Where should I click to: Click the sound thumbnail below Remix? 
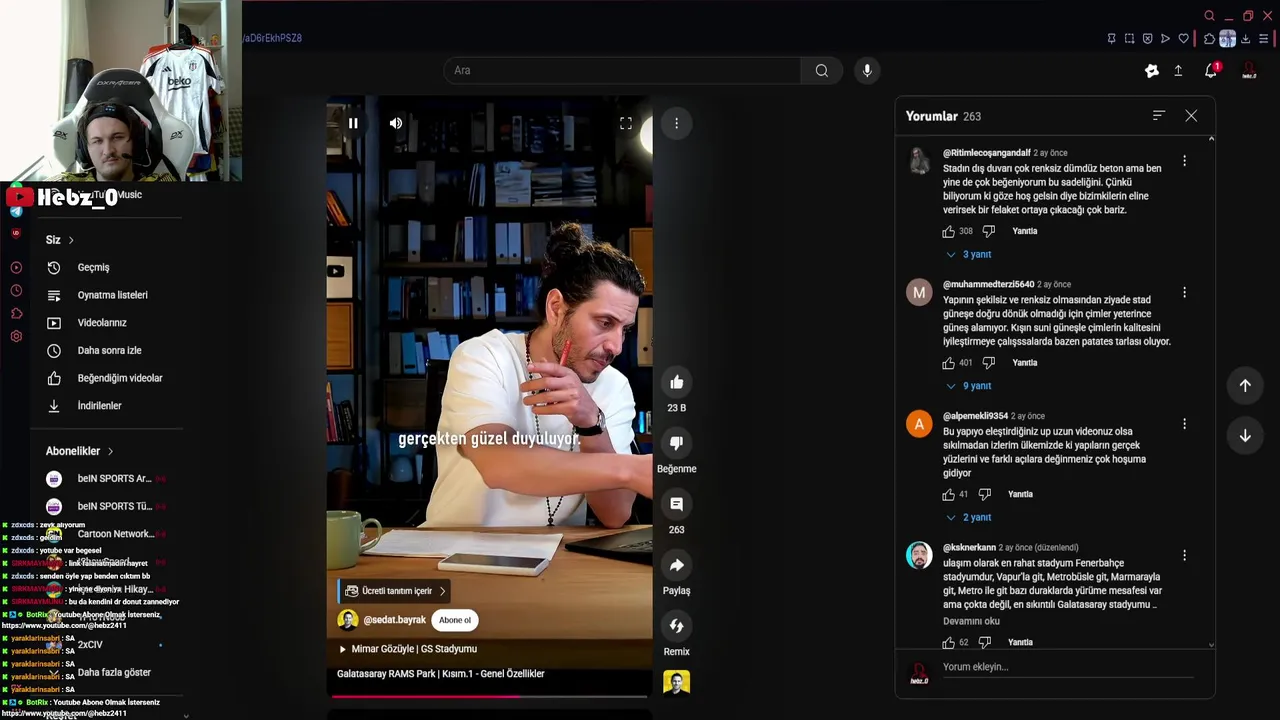point(677,683)
